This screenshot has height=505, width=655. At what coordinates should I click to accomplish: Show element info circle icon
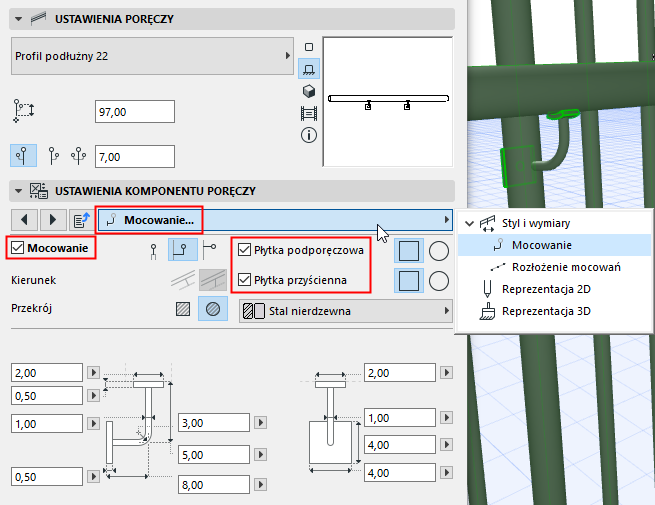coord(309,135)
